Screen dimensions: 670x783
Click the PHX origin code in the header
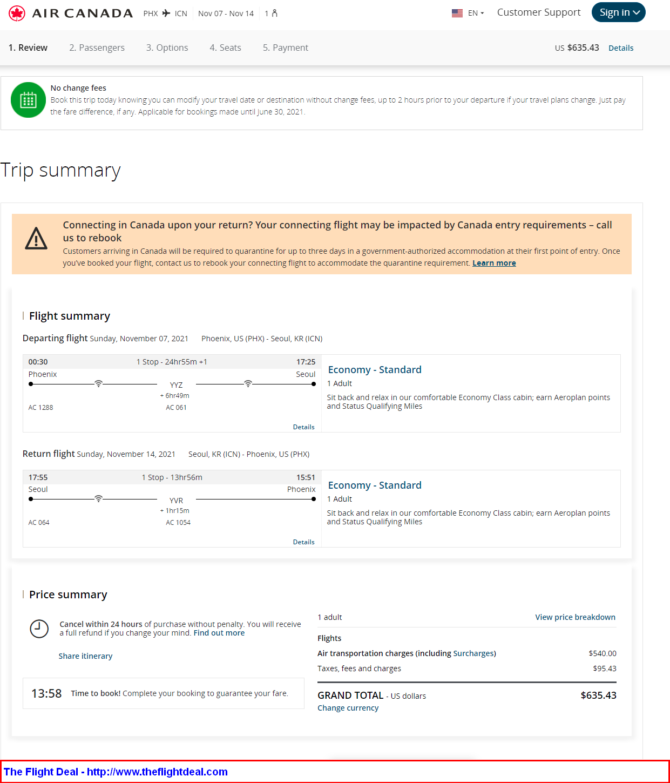coord(151,13)
